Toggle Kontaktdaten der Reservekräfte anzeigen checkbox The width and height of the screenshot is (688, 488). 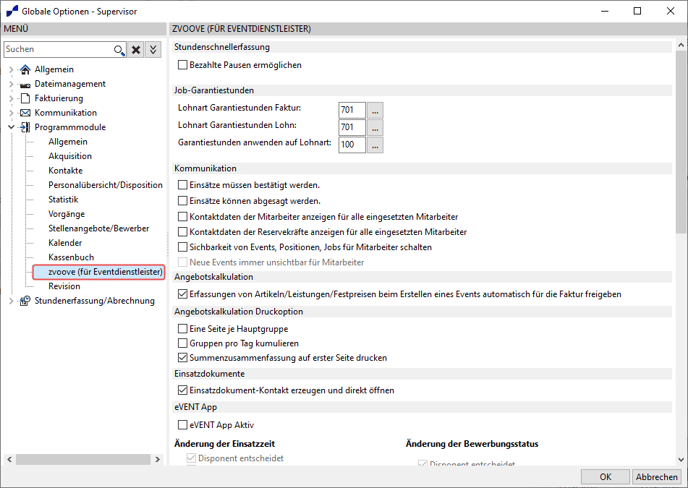(x=183, y=232)
